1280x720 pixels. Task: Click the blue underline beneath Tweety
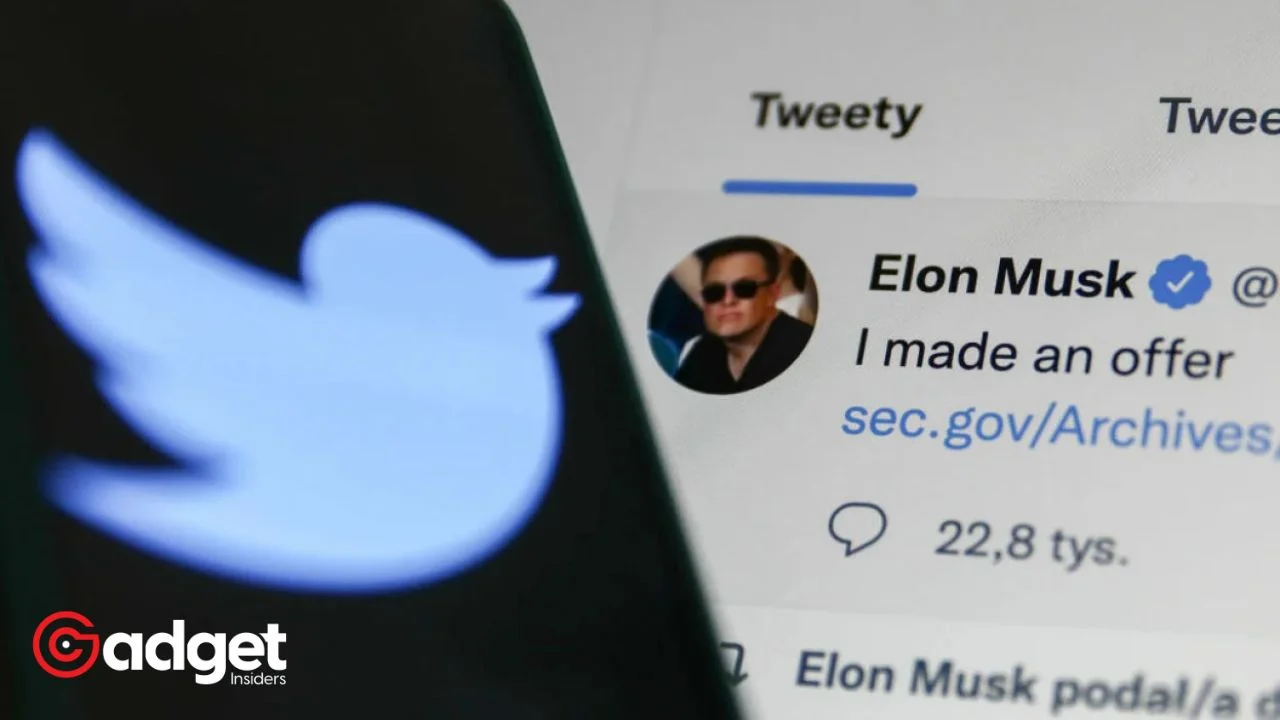819,188
